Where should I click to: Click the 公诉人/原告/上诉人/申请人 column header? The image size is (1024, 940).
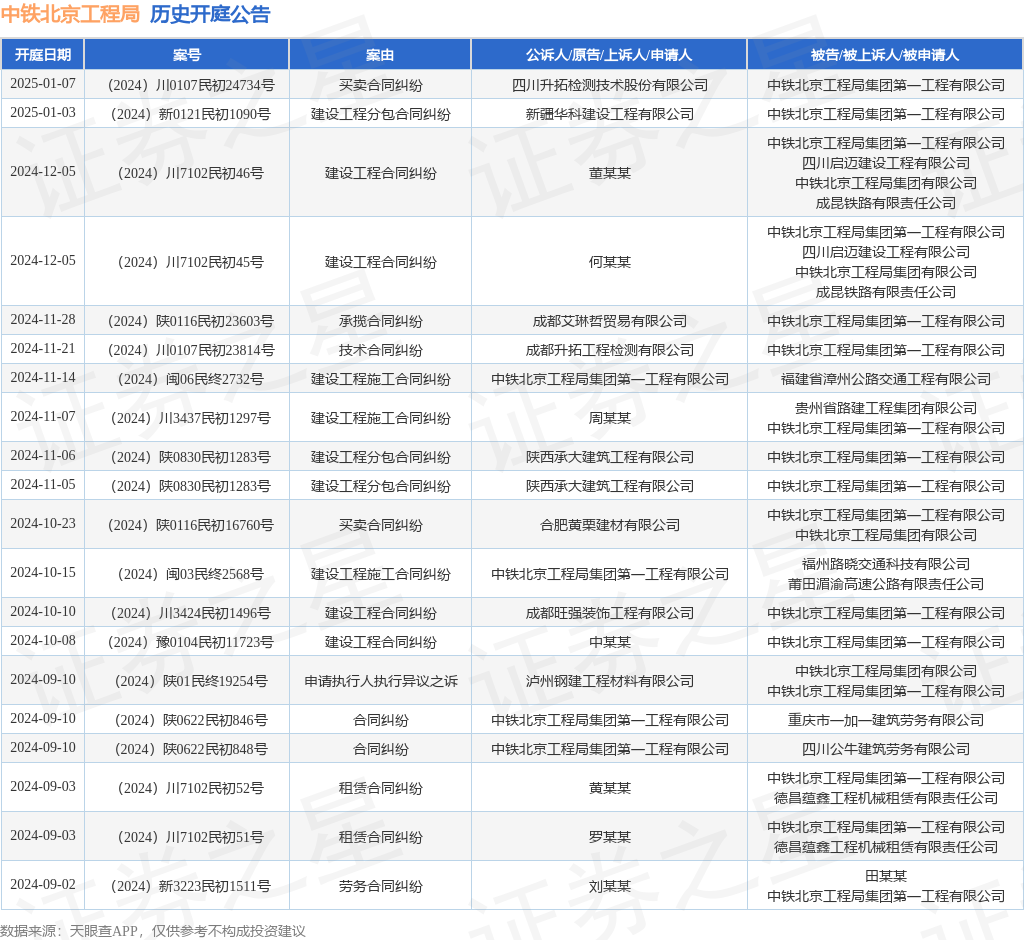point(609,55)
